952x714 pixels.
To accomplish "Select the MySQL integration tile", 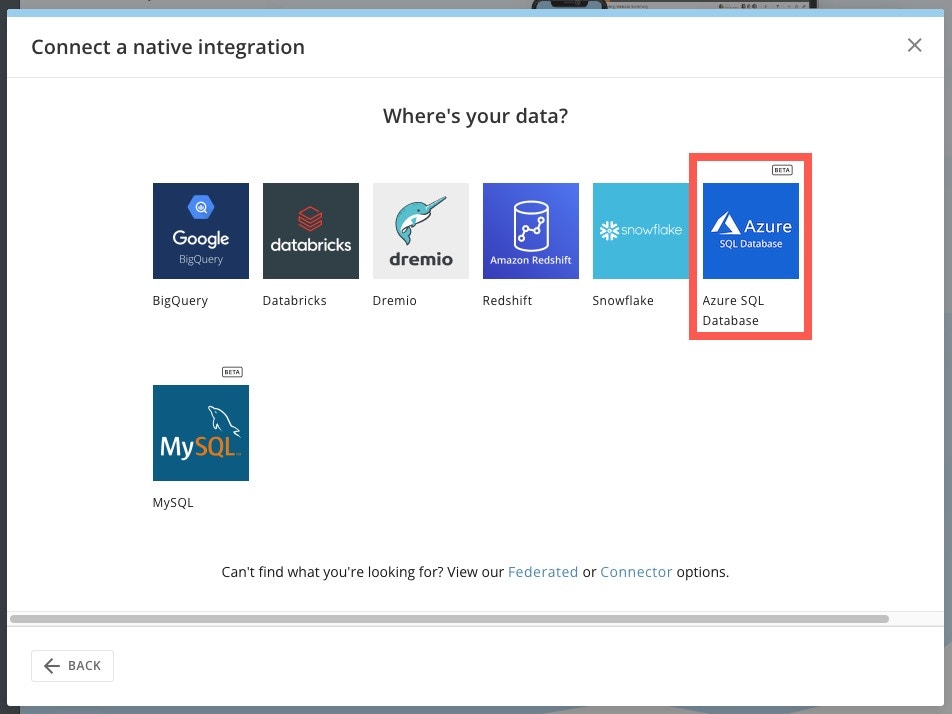I will 200,432.
